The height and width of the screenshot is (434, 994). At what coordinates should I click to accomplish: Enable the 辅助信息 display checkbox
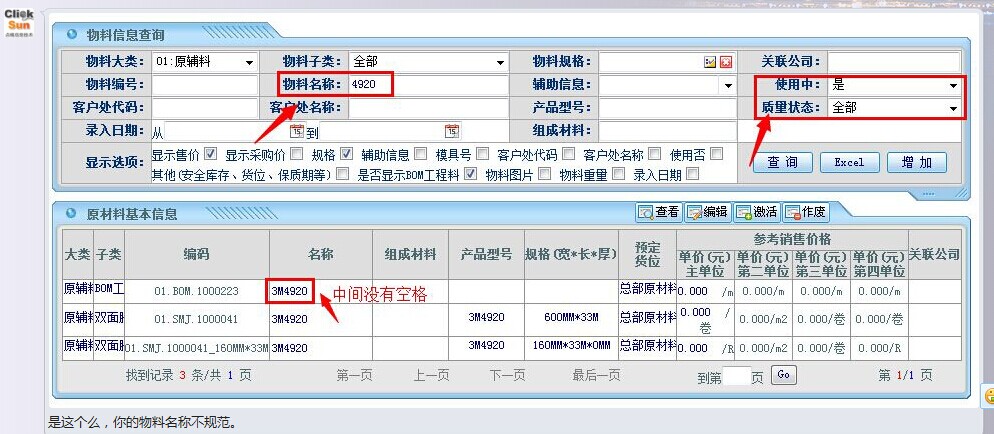pyautogui.click(x=420, y=153)
